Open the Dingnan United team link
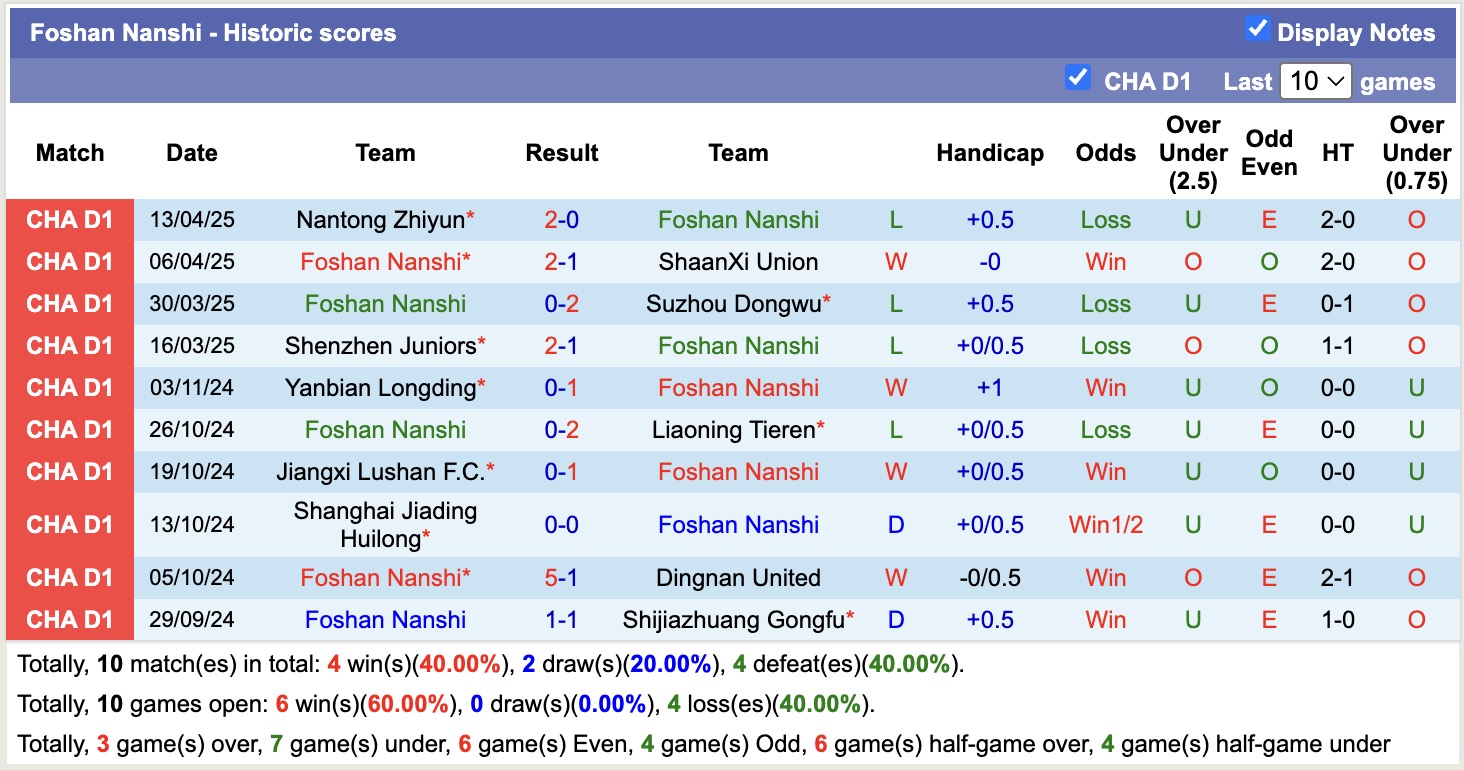The image size is (1464, 770). (738, 577)
